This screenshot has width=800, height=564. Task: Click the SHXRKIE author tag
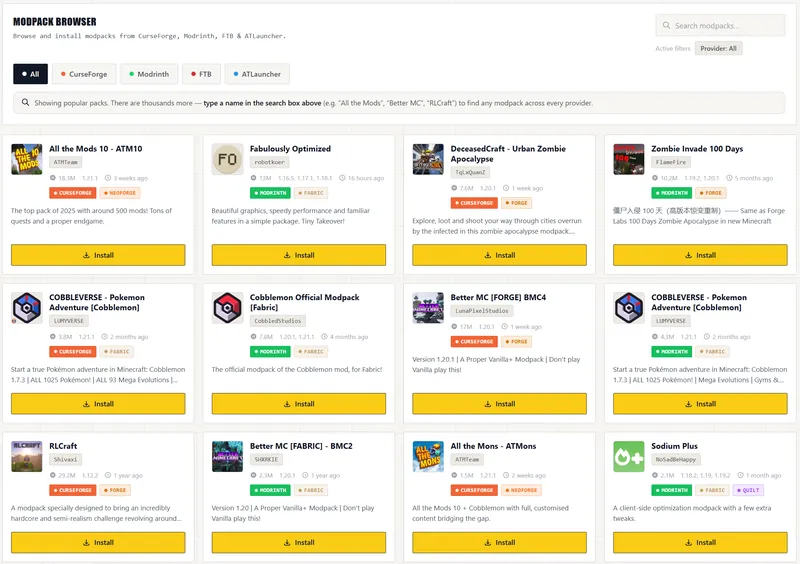(266, 459)
